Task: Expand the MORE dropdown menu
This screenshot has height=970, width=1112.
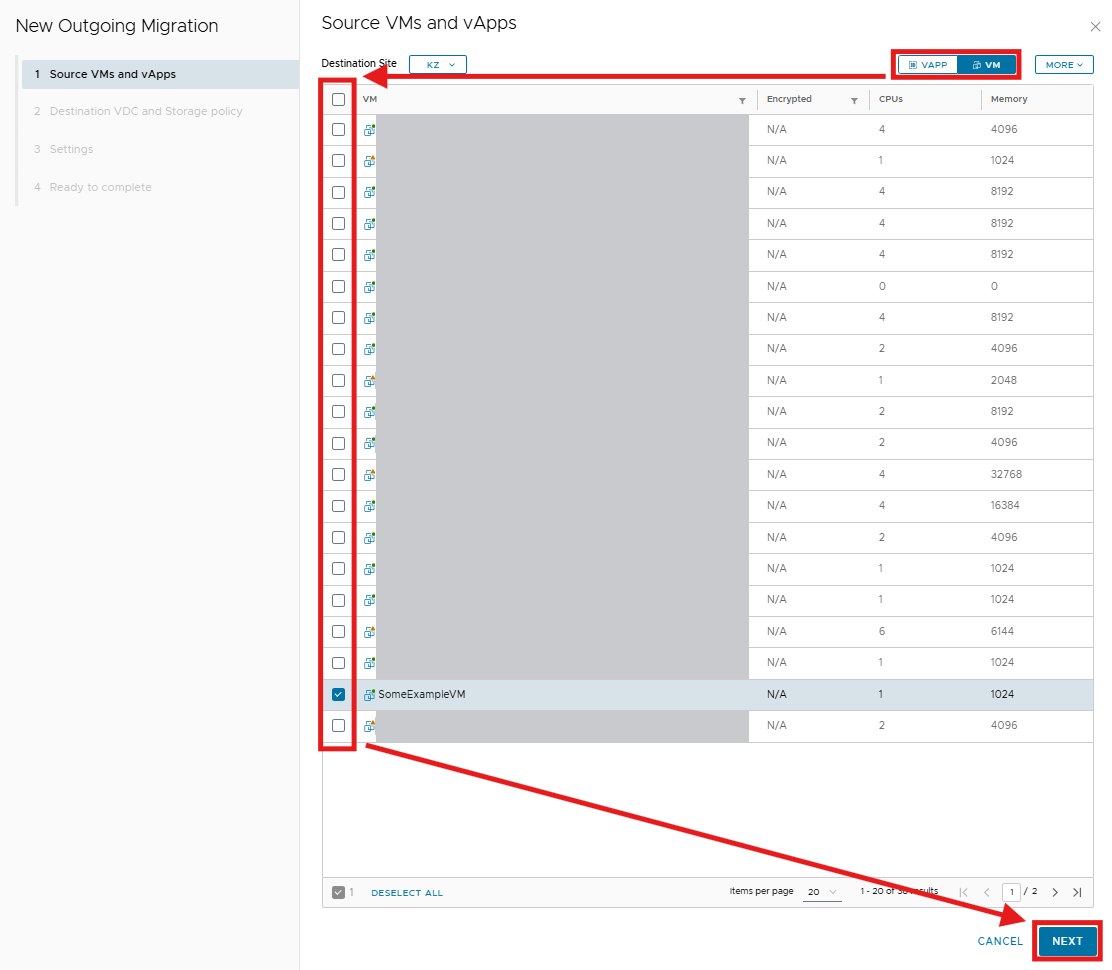Action: 1064,65
